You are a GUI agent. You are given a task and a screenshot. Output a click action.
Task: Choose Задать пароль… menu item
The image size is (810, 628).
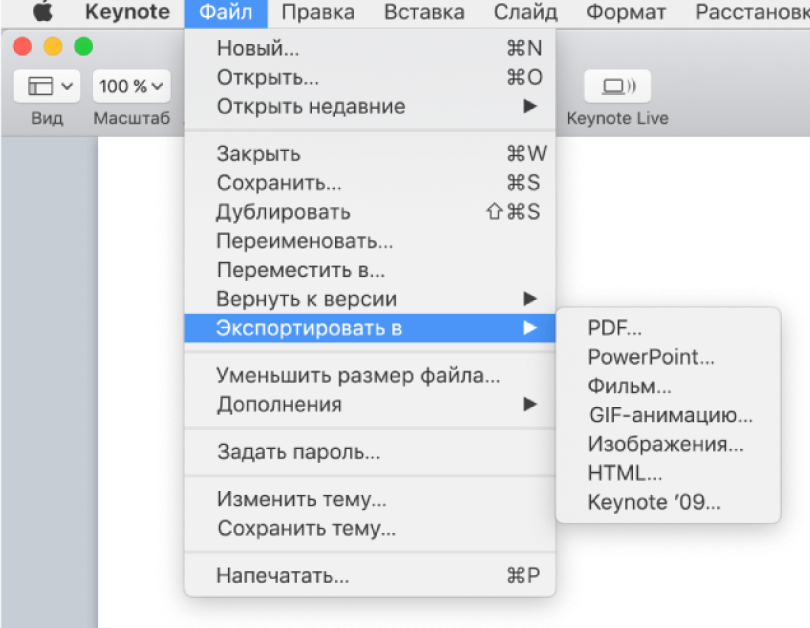tap(370, 451)
